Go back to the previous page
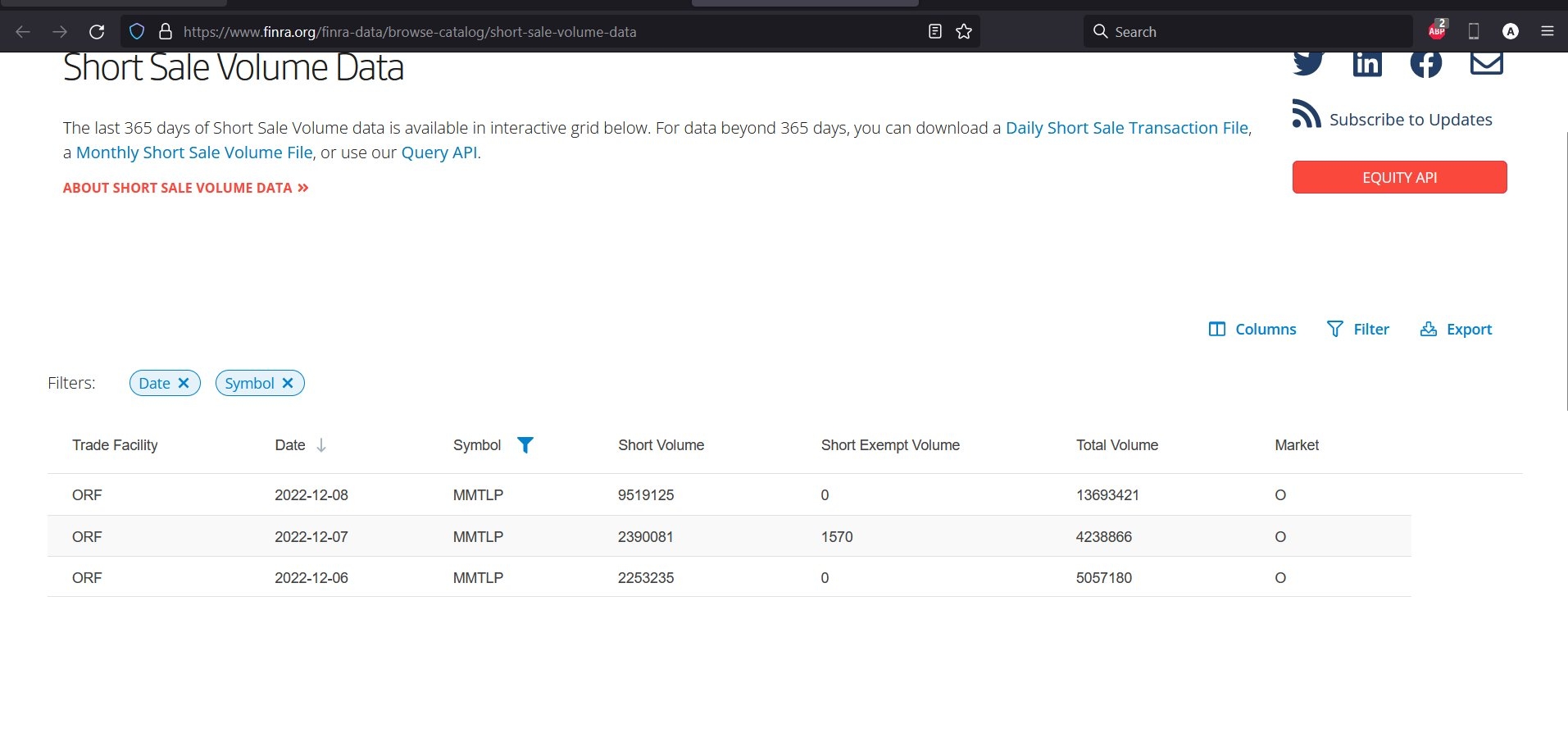This screenshot has width=1568, height=756. click(23, 32)
